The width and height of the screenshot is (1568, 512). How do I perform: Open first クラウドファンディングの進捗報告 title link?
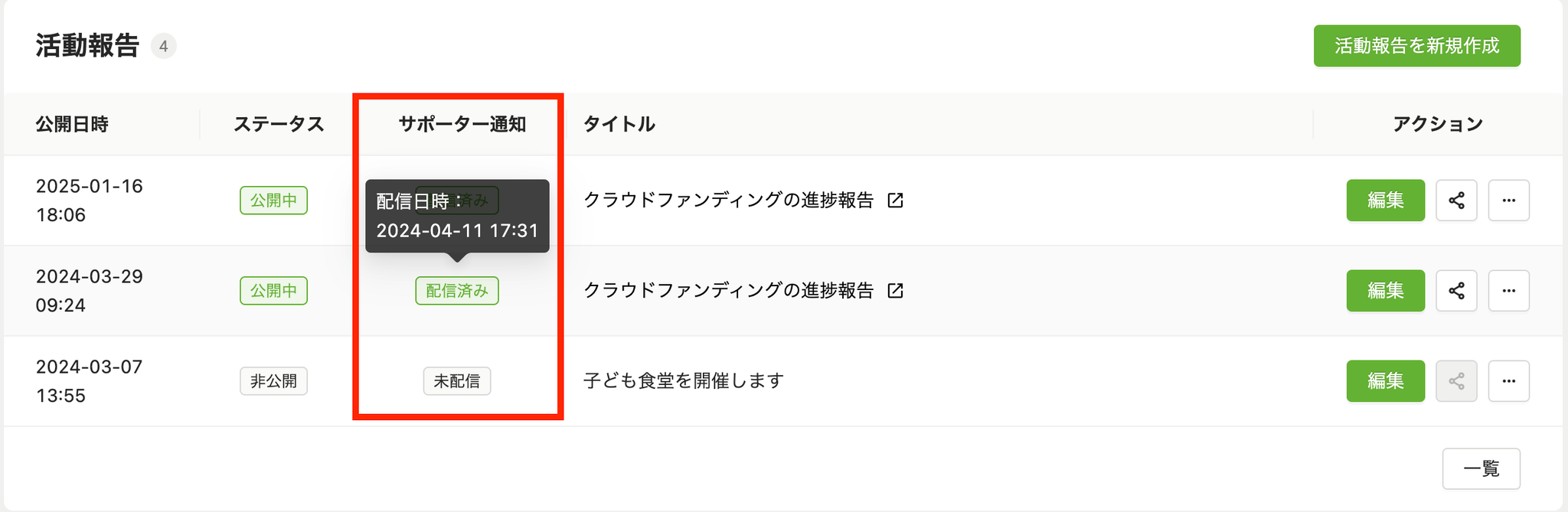(x=728, y=201)
